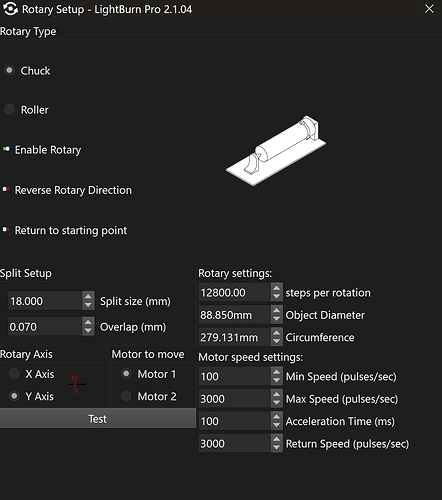Close the Rotary Setup window
Image resolution: width=442 pixels, height=500 pixels.
pyautogui.click(x=429, y=9)
